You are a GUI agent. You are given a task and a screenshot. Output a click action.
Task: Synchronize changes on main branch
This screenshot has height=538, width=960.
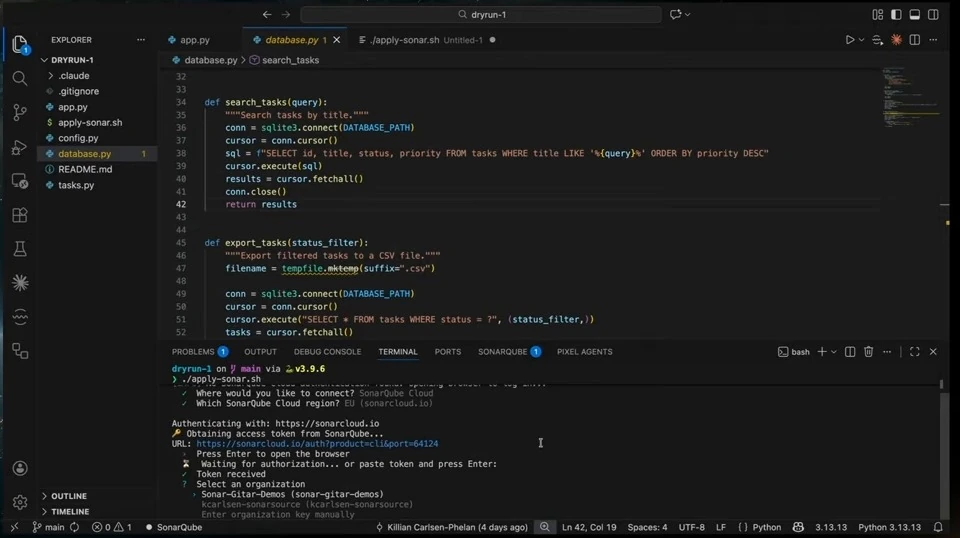[74, 527]
